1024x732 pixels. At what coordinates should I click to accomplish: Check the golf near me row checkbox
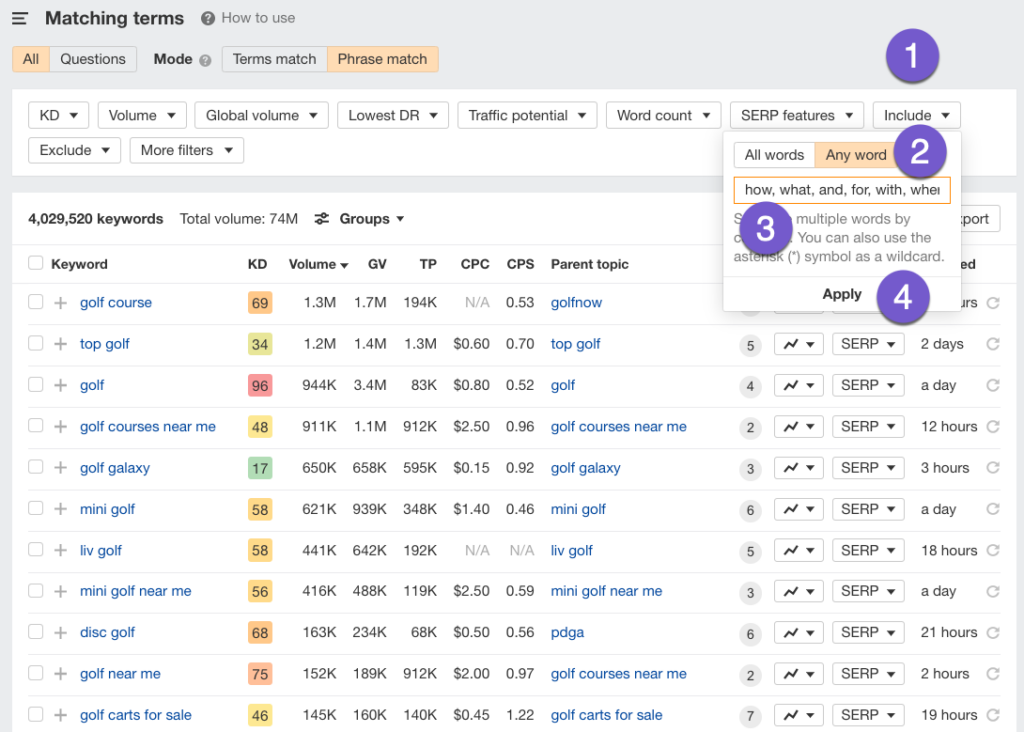click(x=35, y=673)
